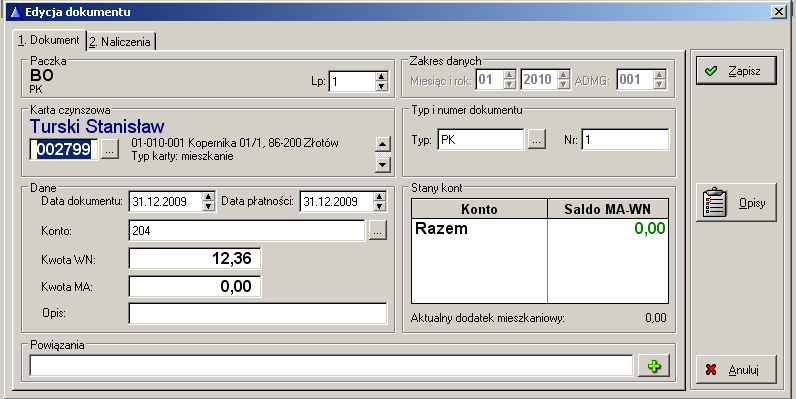Close the Edycja dokumentu window

pyautogui.click(x=778, y=11)
